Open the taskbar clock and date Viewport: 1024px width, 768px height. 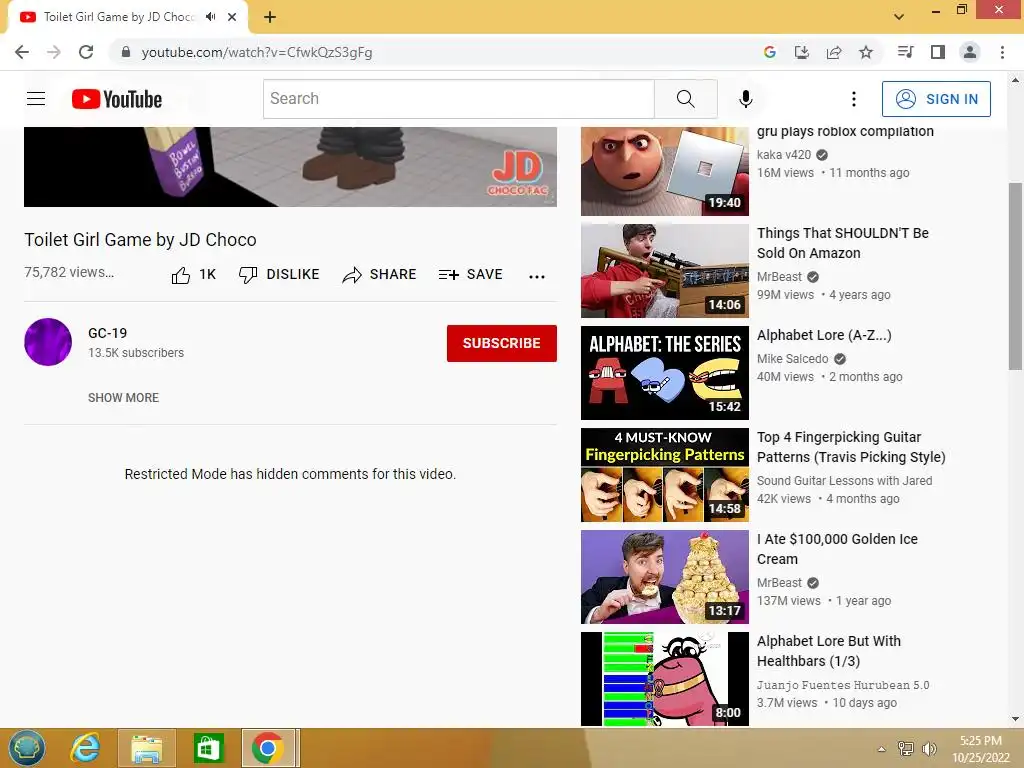pos(980,749)
